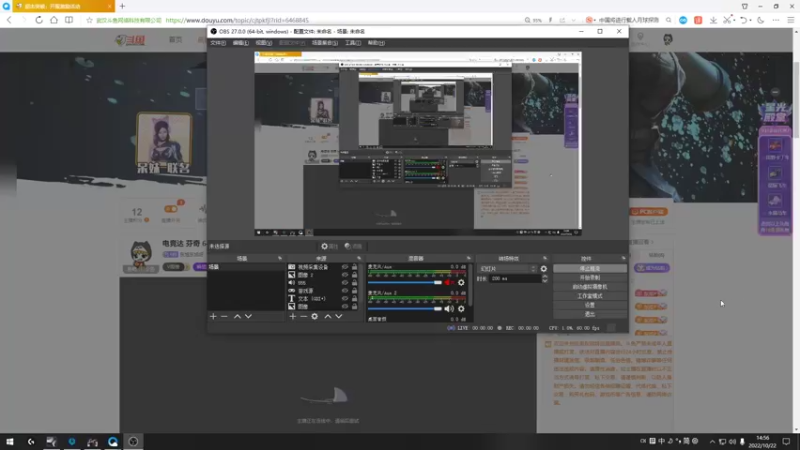Click the OBS preview canvas
This screenshot has width=800, height=450.
[418, 143]
